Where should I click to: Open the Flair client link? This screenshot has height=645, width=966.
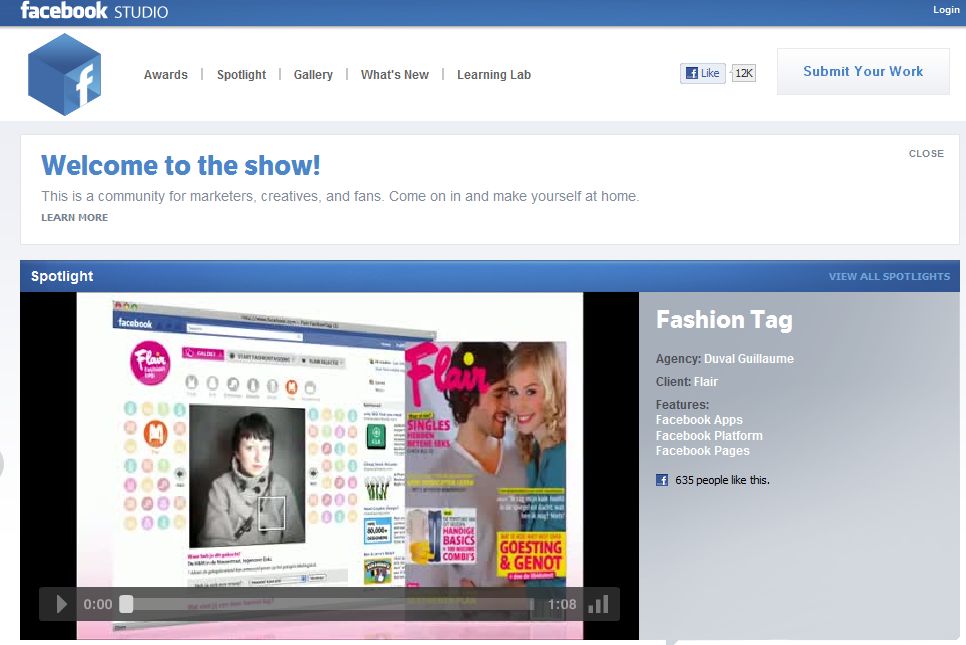(706, 382)
